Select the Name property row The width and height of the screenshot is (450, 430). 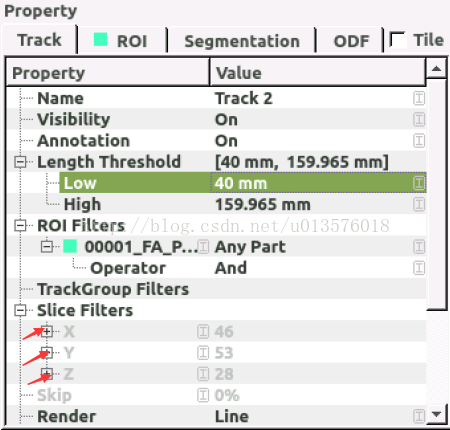point(216,98)
